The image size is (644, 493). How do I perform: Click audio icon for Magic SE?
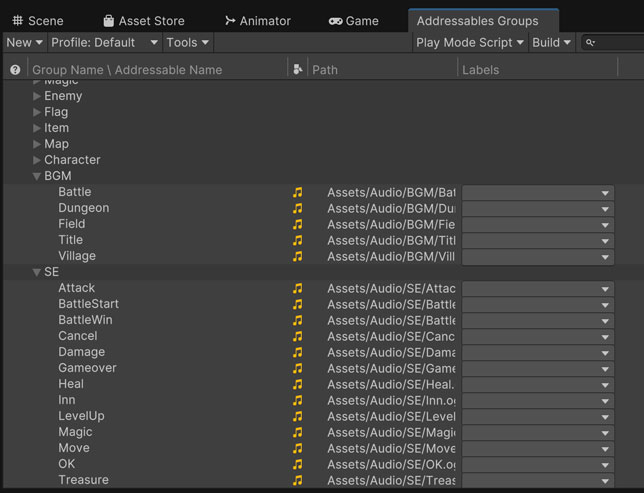pos(298,433)
